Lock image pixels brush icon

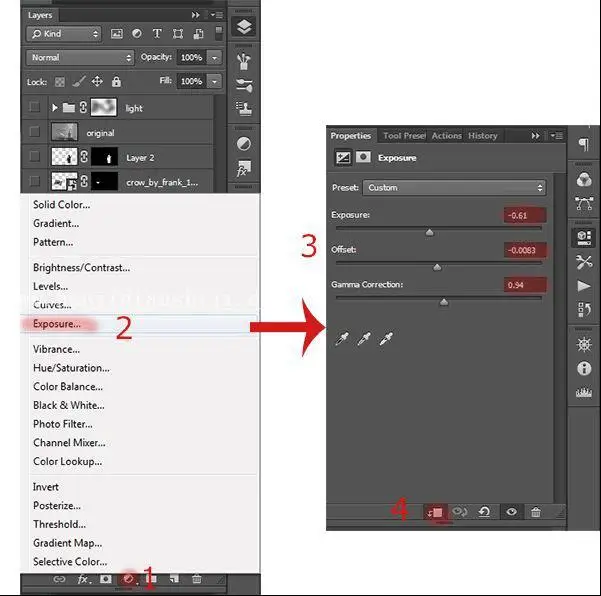point(79,81)
